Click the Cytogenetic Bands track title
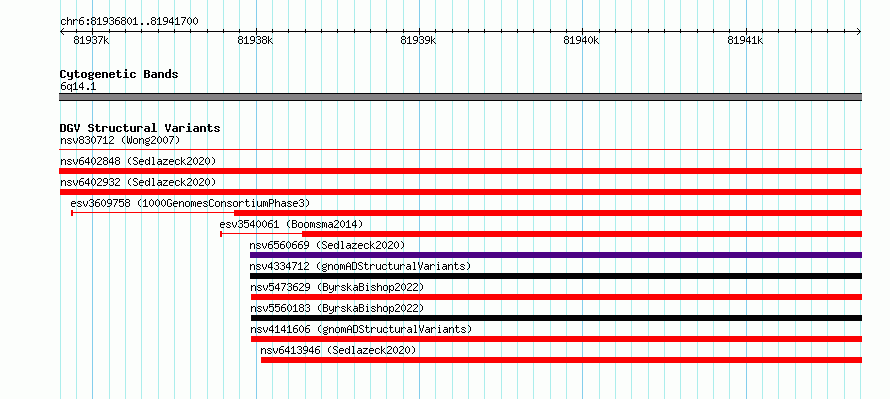Screen dimensions: 890x399 (x=119, y=74)
